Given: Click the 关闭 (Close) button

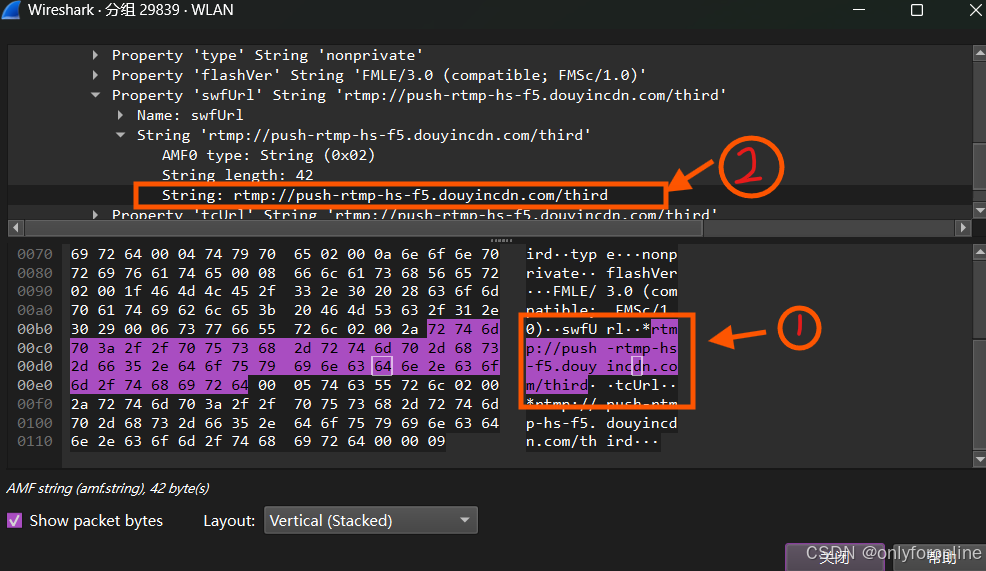Looking at the screenshot, I should point(834,557).
